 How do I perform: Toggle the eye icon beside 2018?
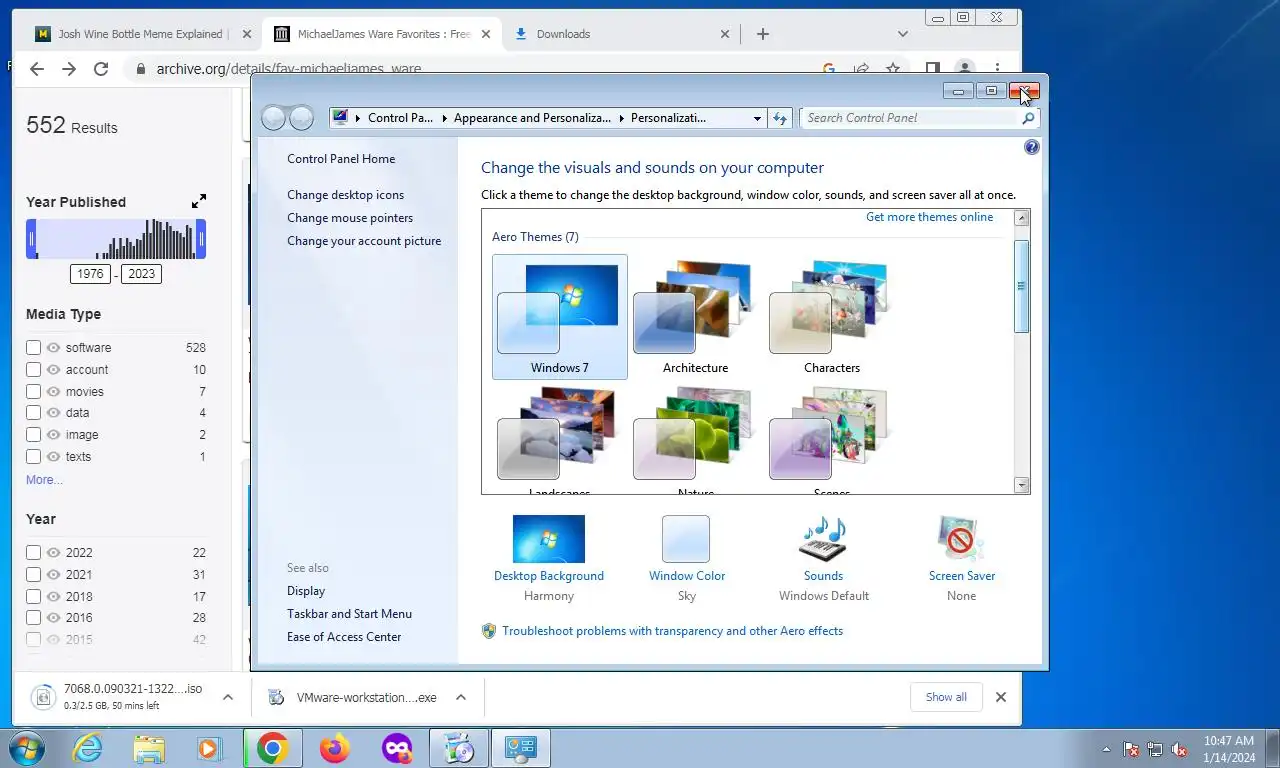[x=54, y=597]
